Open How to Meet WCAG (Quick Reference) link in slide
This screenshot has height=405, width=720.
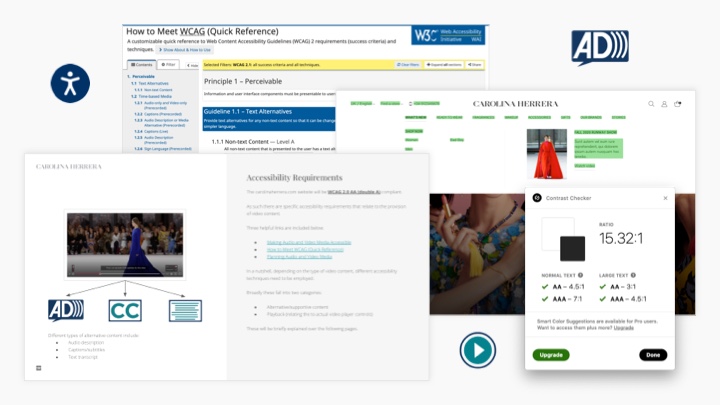pos(305,250)
